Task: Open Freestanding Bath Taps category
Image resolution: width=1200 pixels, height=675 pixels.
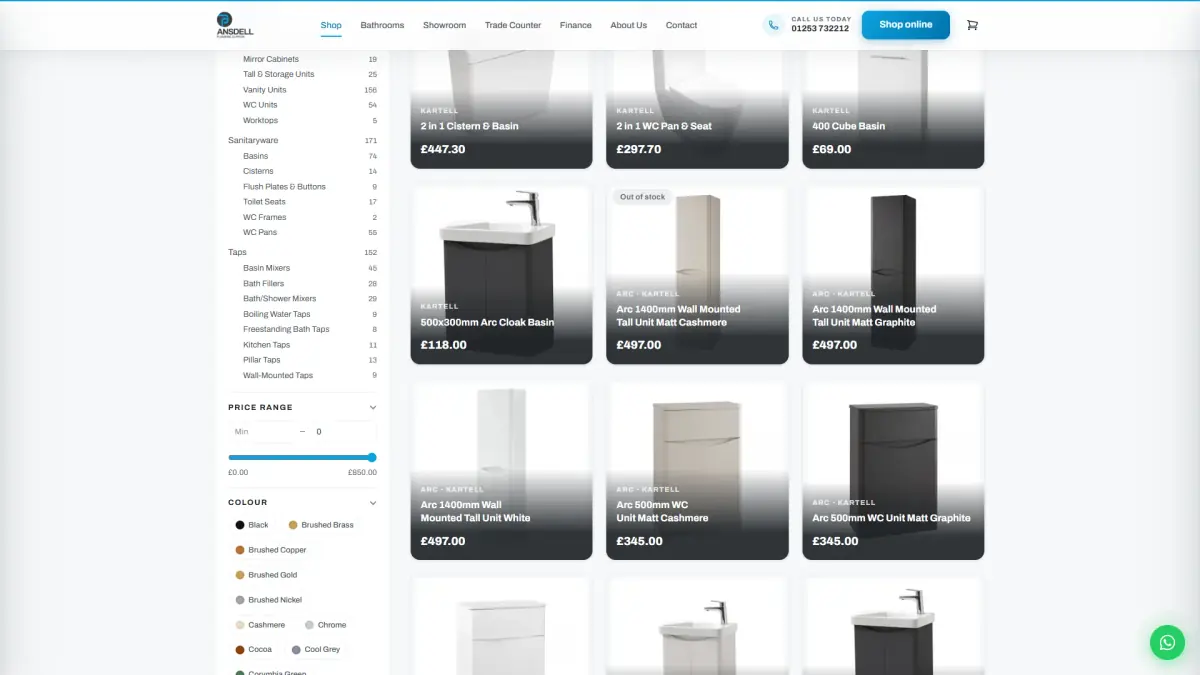Action: tap(286, 329)
